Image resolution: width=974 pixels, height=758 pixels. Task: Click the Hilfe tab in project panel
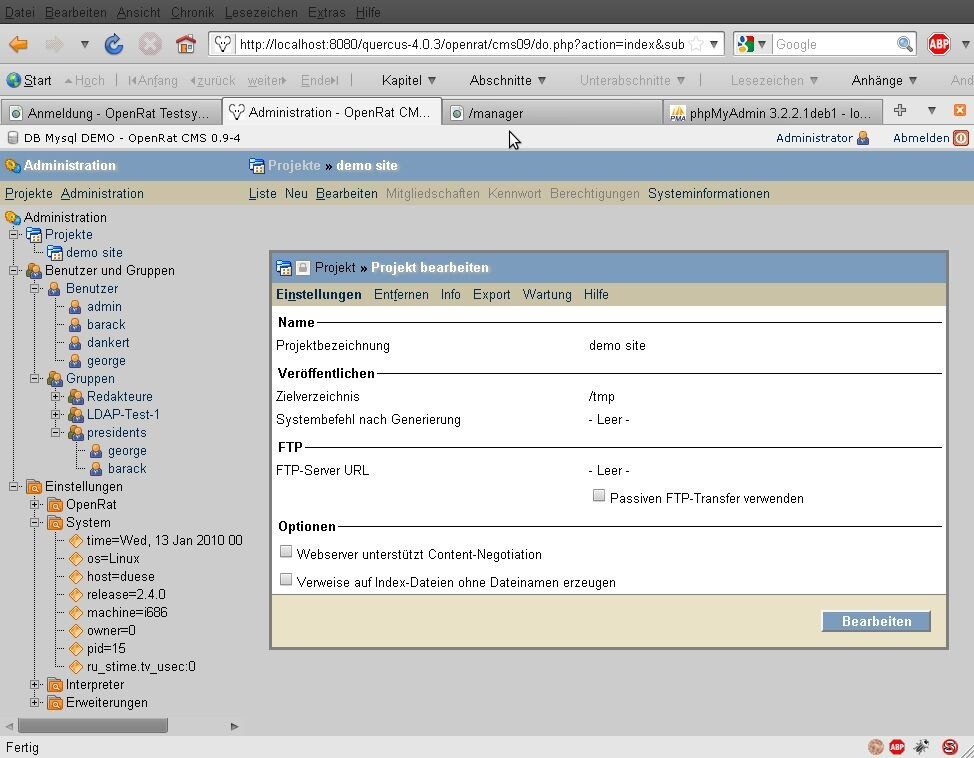596,295
